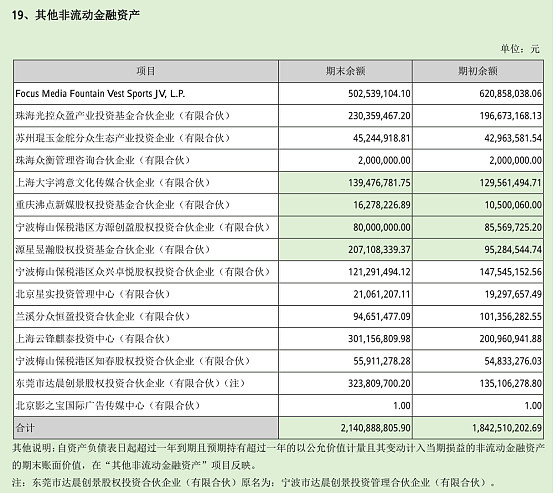Screen dimensions: 554x493
Task: Click the 合计 total row label
Action: 25,428
